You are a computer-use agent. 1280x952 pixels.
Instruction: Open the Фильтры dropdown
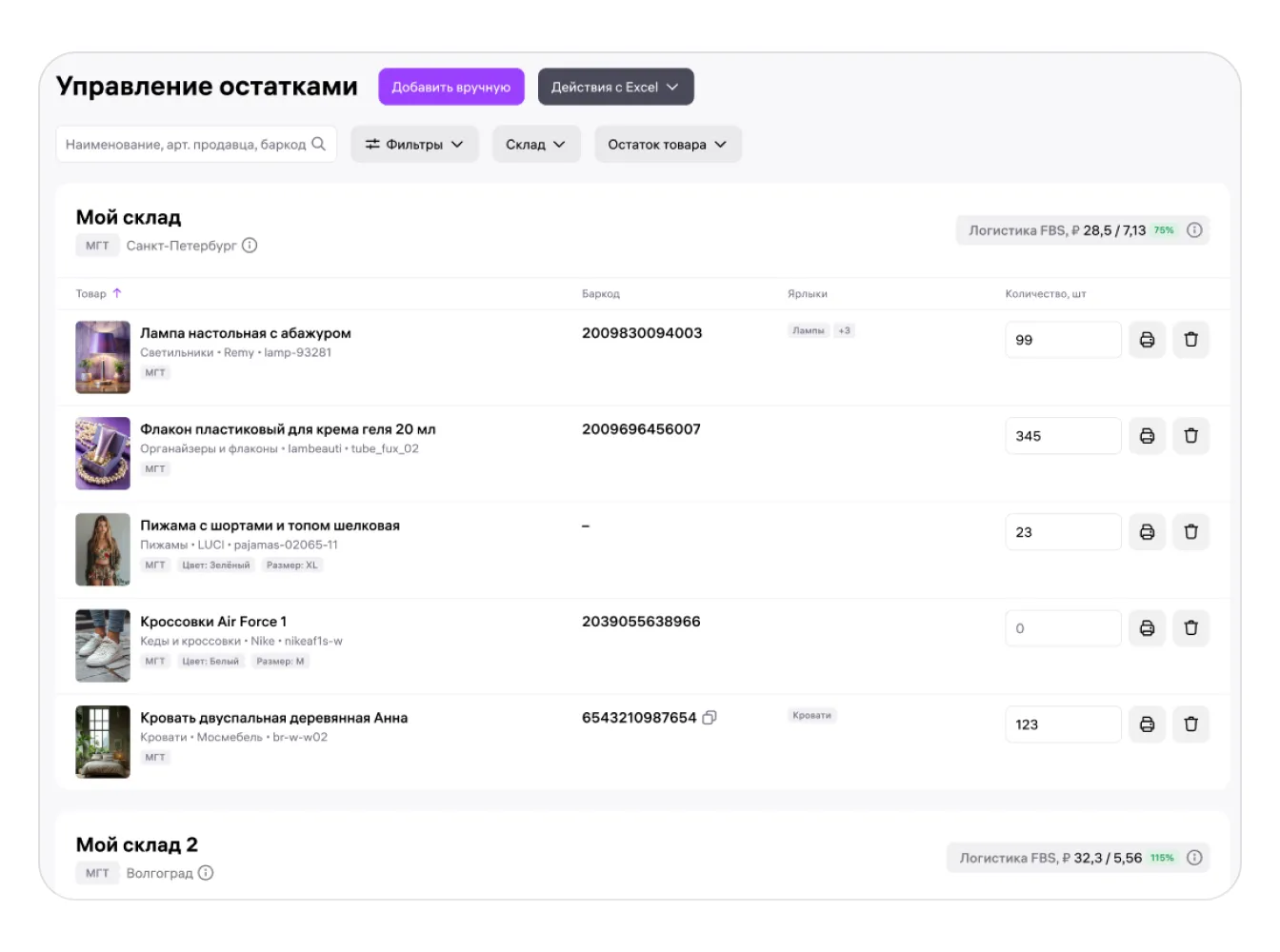click(x=414, y=145)
